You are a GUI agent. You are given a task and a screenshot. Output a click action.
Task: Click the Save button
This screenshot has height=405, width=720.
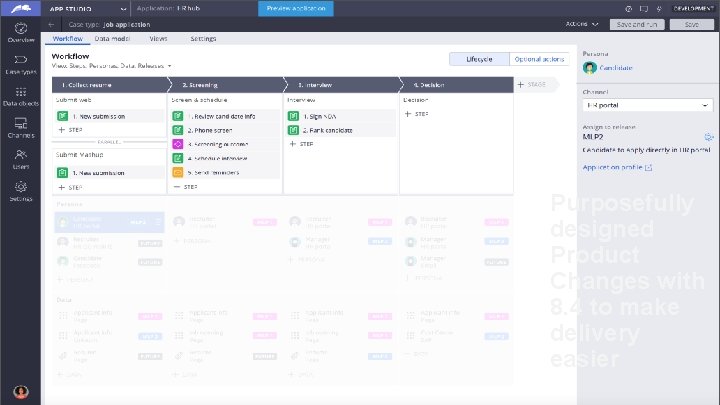pos(692,24)
